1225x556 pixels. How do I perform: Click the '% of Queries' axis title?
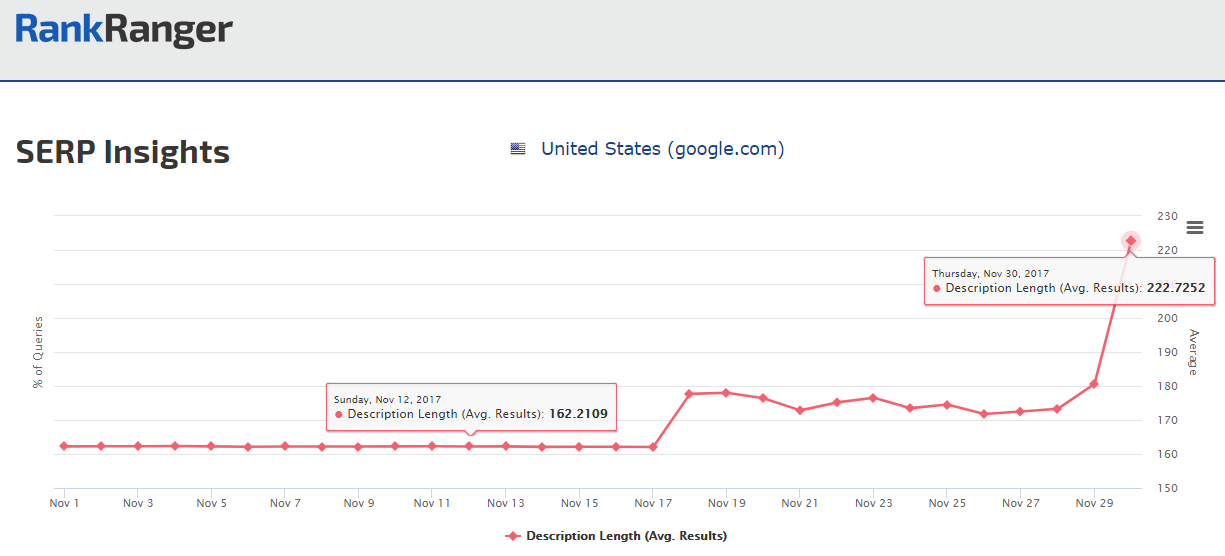[x=39, y=352]
